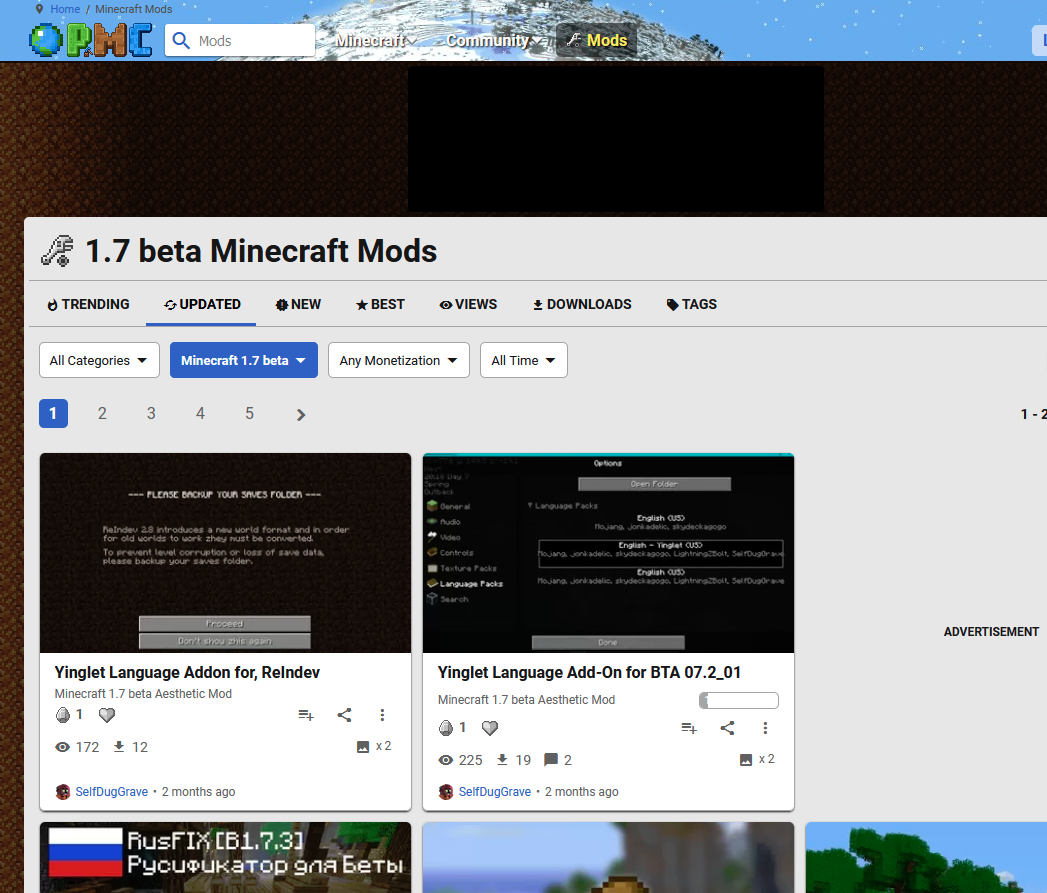Add ReIndev addon to a collection

pos(306,715)
